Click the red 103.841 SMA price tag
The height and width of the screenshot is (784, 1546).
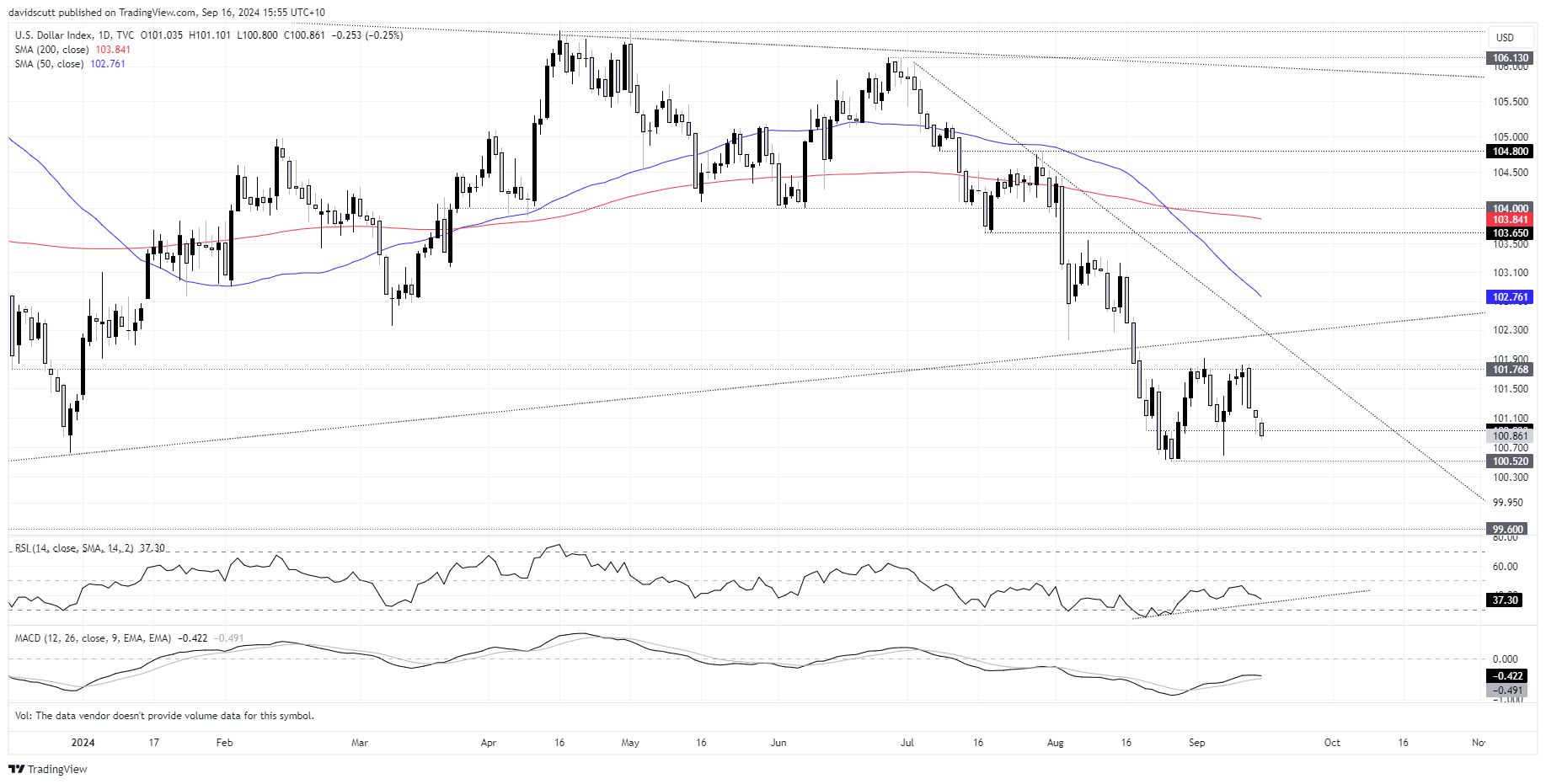point(1510,220)
